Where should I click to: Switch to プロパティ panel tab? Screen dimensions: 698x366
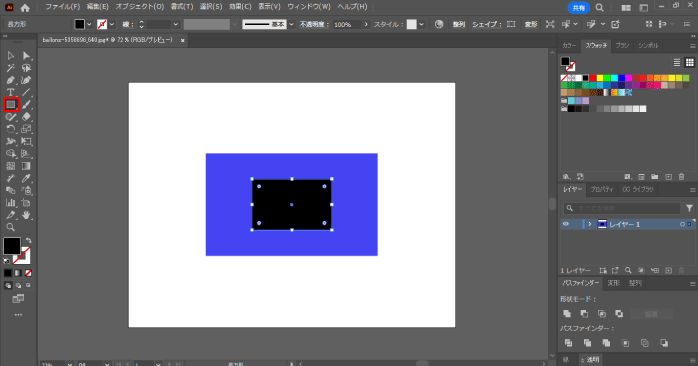(x=602, y=189)
